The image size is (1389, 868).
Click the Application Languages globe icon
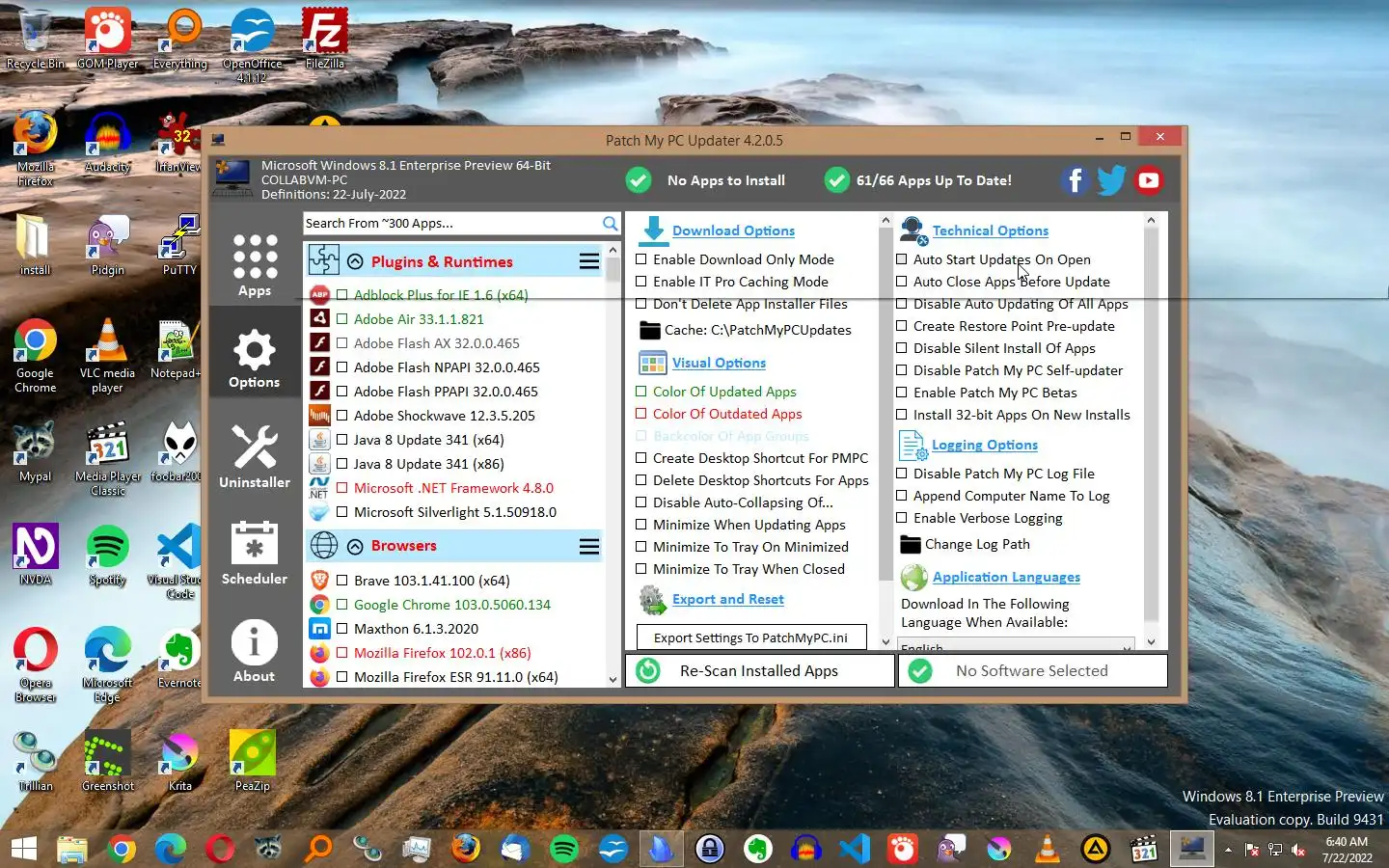click(913, 577)
